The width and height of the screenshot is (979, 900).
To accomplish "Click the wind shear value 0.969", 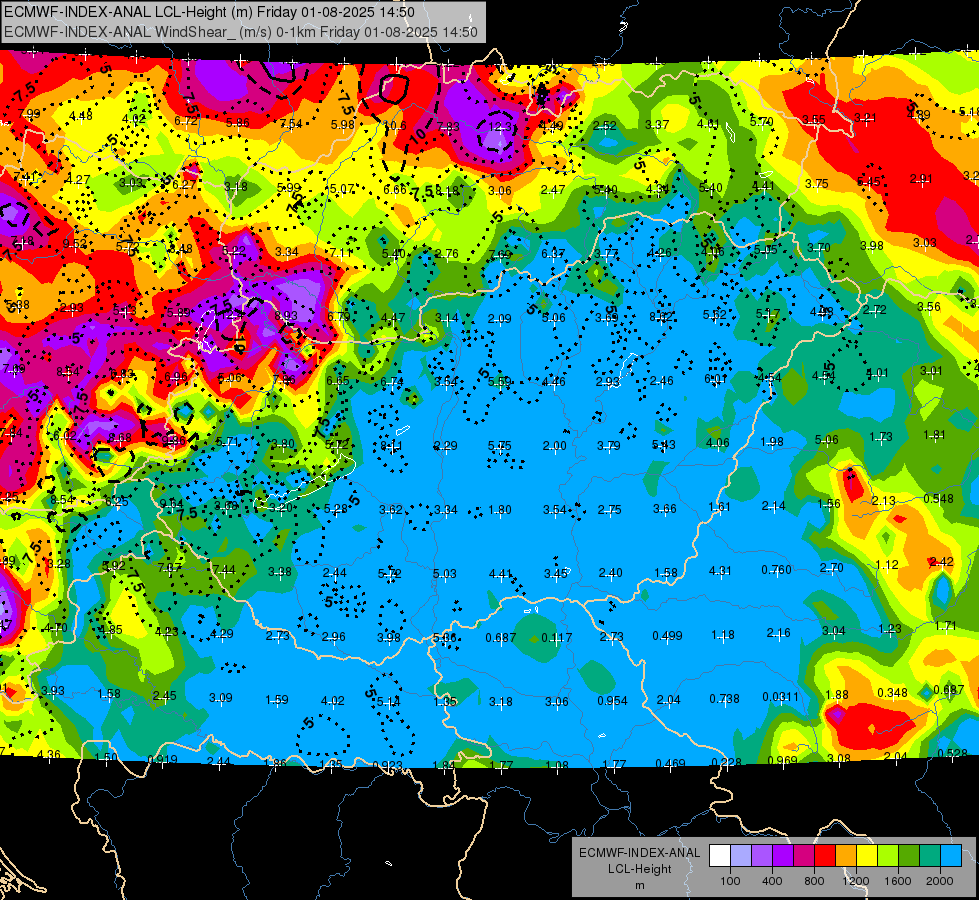I will pos(782,760).
